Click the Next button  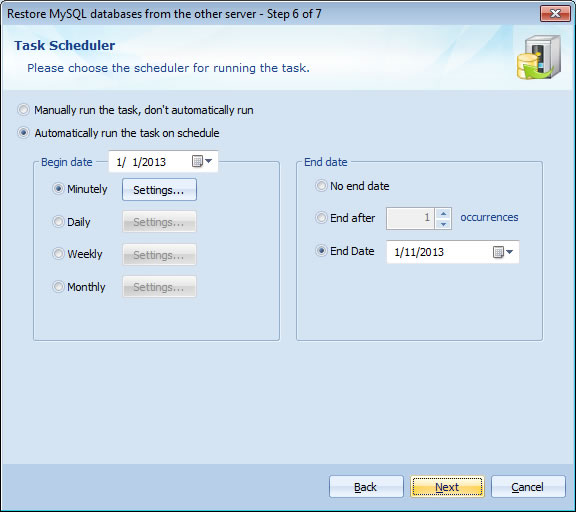(447, 487)
